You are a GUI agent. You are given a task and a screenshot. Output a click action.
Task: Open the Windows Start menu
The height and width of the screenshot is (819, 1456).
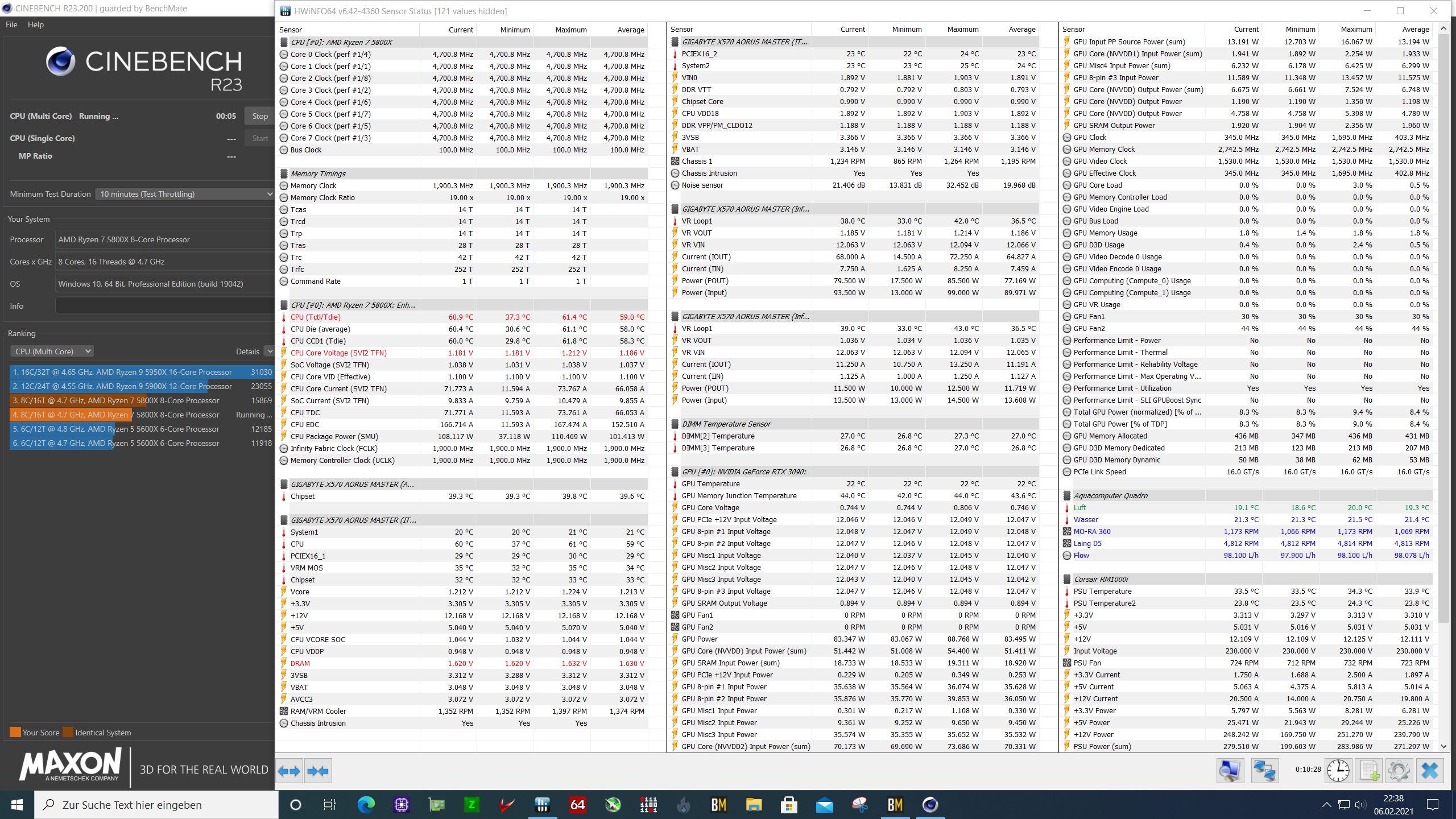pos(17,805)
